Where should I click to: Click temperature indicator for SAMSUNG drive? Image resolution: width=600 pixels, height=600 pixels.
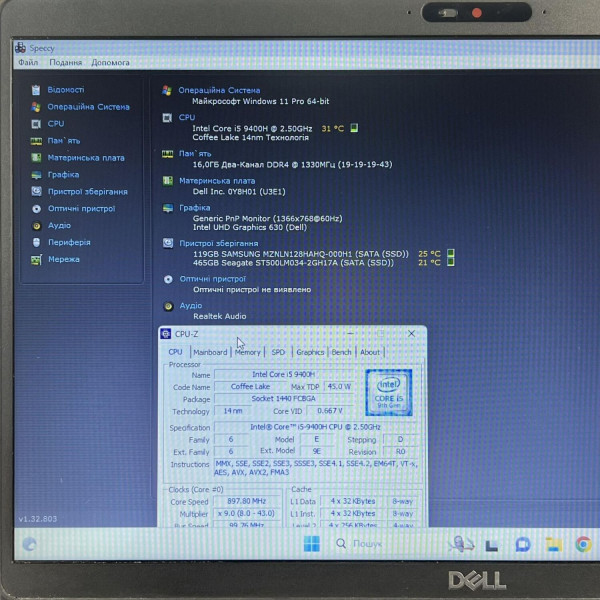tap(451, 253)
